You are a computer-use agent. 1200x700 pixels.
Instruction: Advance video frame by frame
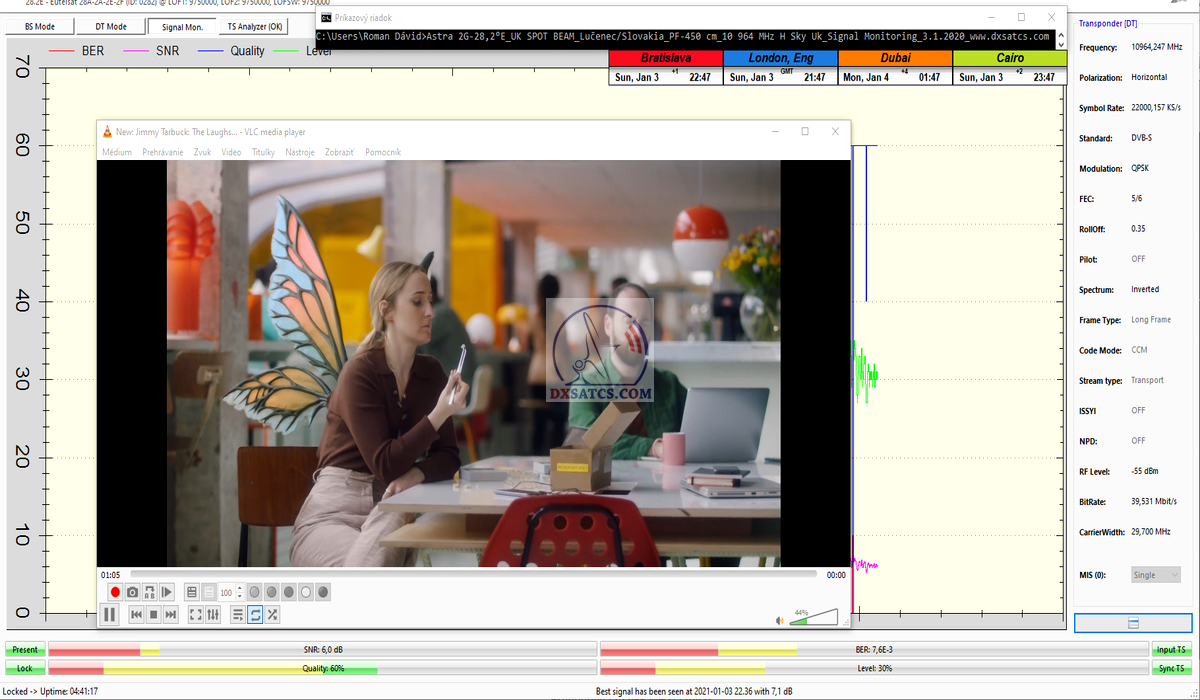pyautogui.click(x=167, y=592)
